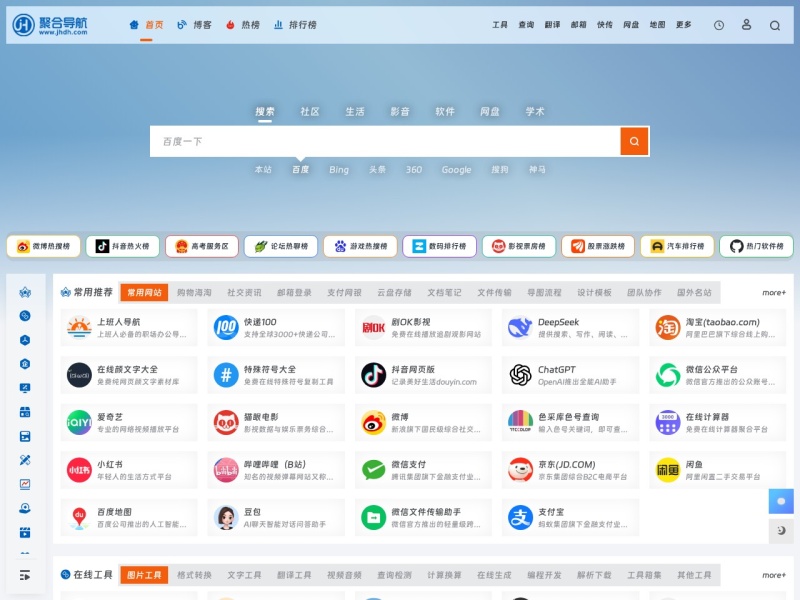
Task: Open the 格式转换 tab in 在线工具
Action: (194, 575)
